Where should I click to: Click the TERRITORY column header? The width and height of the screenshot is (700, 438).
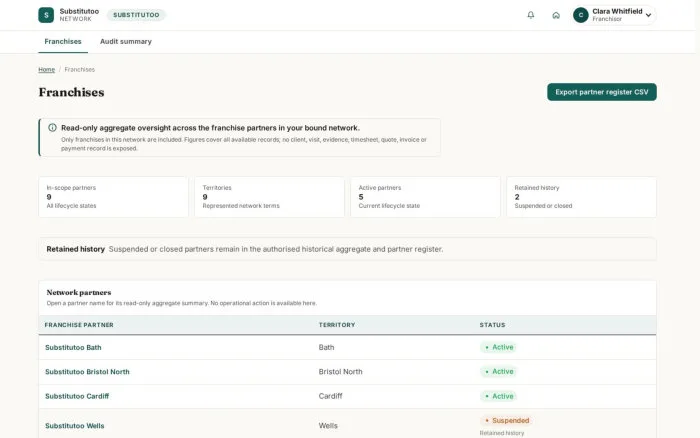pos(337,325)
